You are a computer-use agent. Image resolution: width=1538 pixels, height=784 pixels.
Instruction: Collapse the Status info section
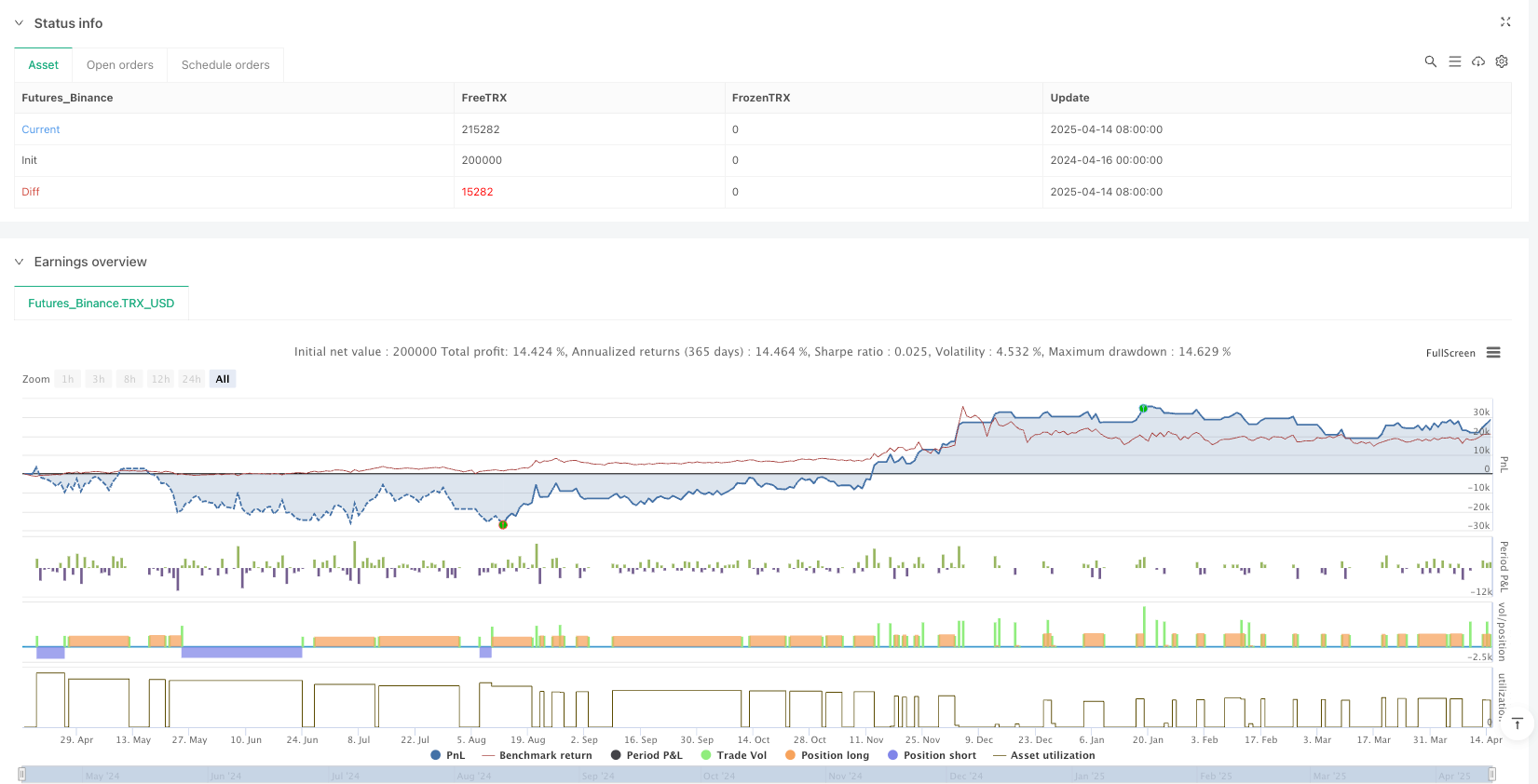coord(19,23)
